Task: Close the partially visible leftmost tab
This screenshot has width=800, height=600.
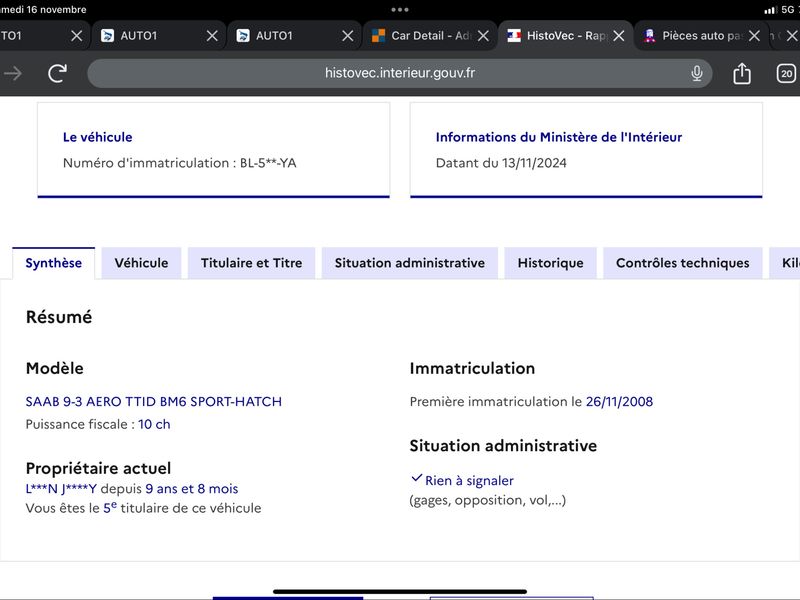Action: coord(77,36)
